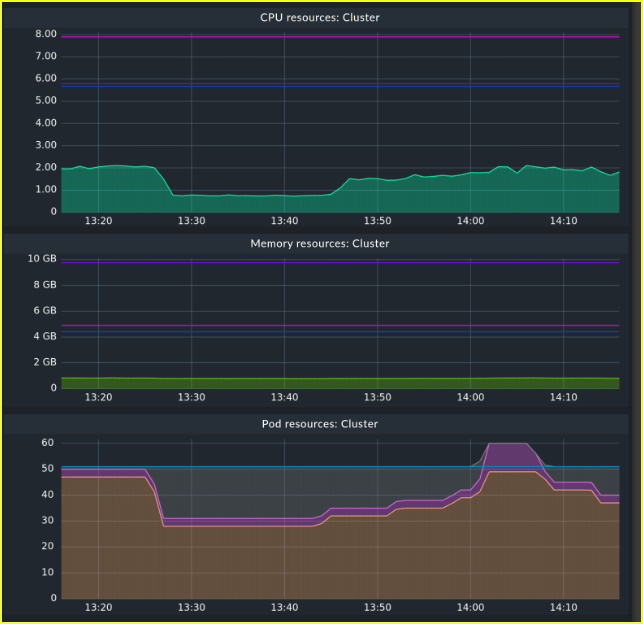
Task: Click the '2.00' y-axis label in the CPU graph
Action: [46, 167]
